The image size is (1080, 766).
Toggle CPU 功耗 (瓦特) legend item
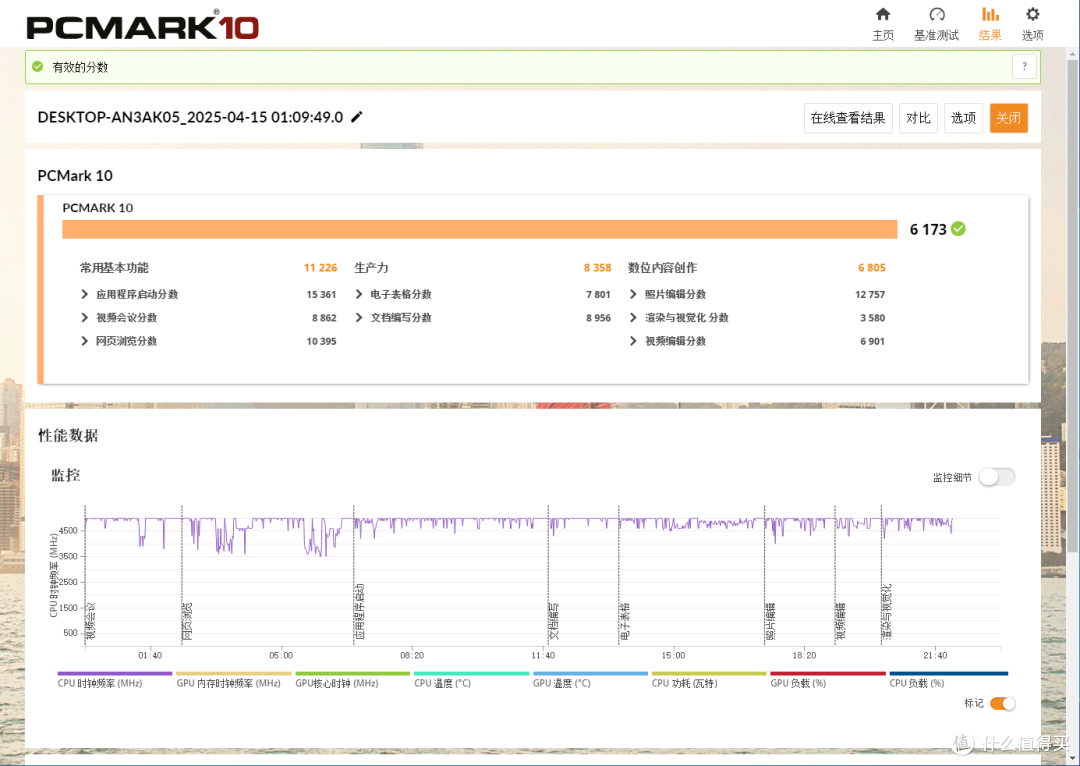click(x=709, y=679)
